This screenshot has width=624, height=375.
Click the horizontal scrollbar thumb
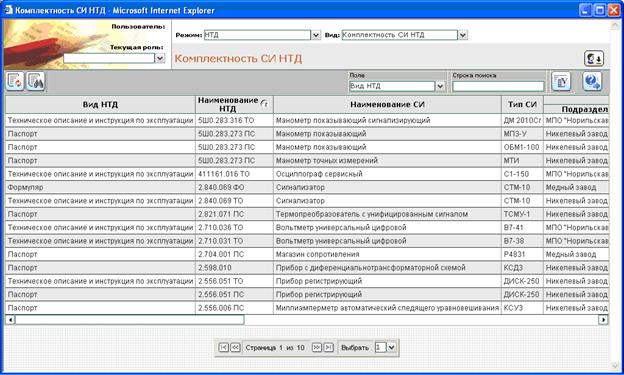click(x=129, y=320)
